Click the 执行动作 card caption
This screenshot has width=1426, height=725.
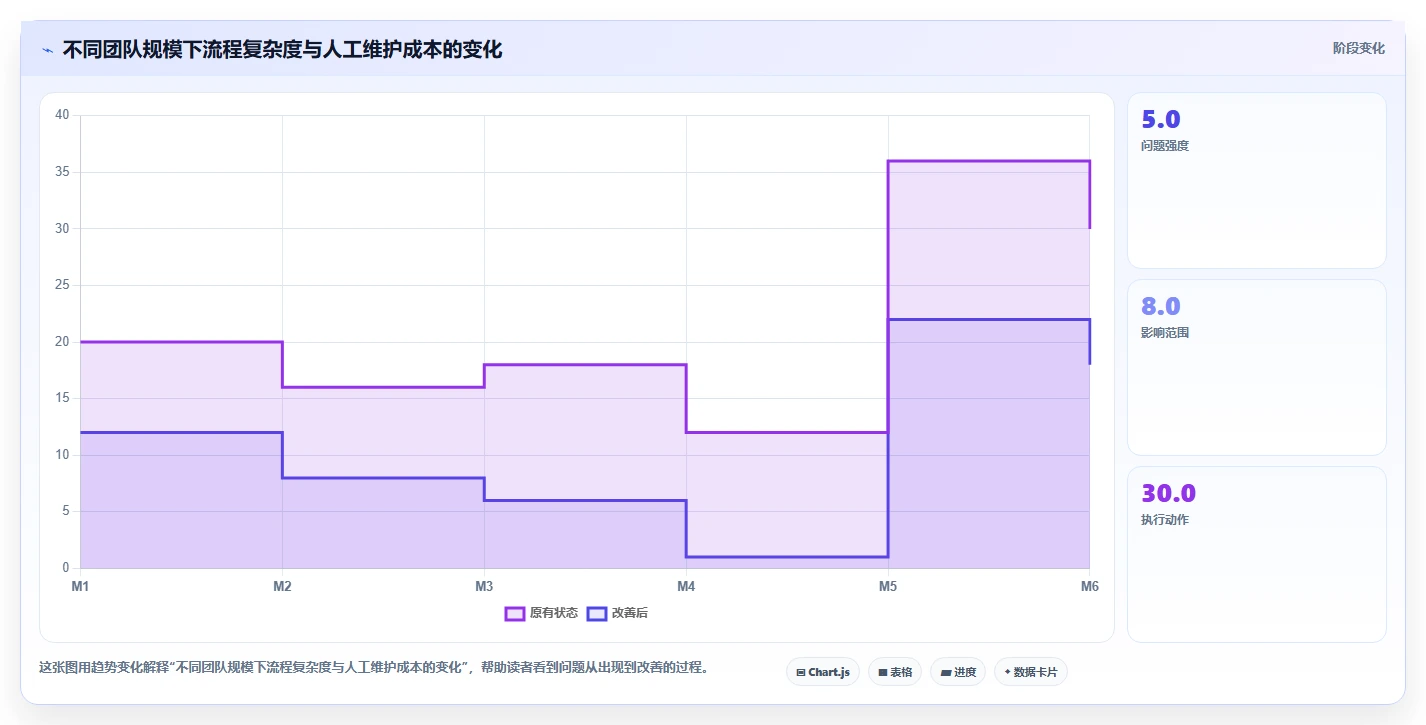1165,520
